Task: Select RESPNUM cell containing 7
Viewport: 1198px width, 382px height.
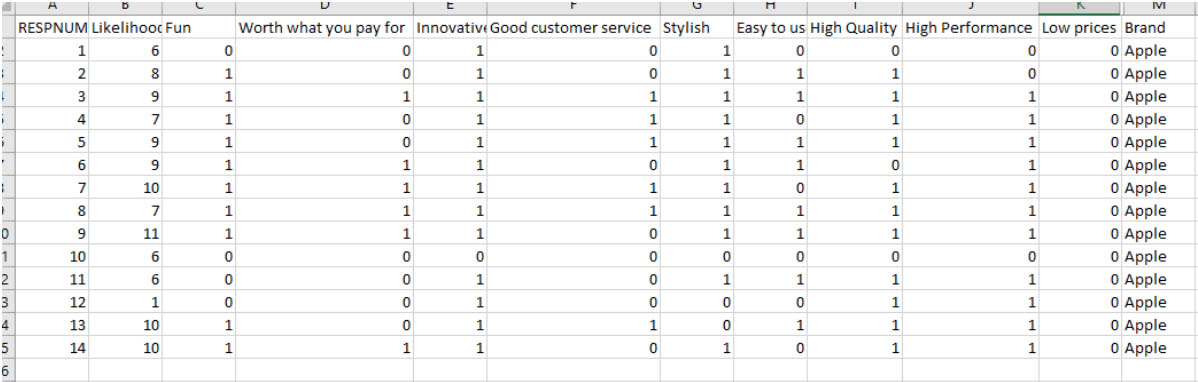Action: (52, 188)
